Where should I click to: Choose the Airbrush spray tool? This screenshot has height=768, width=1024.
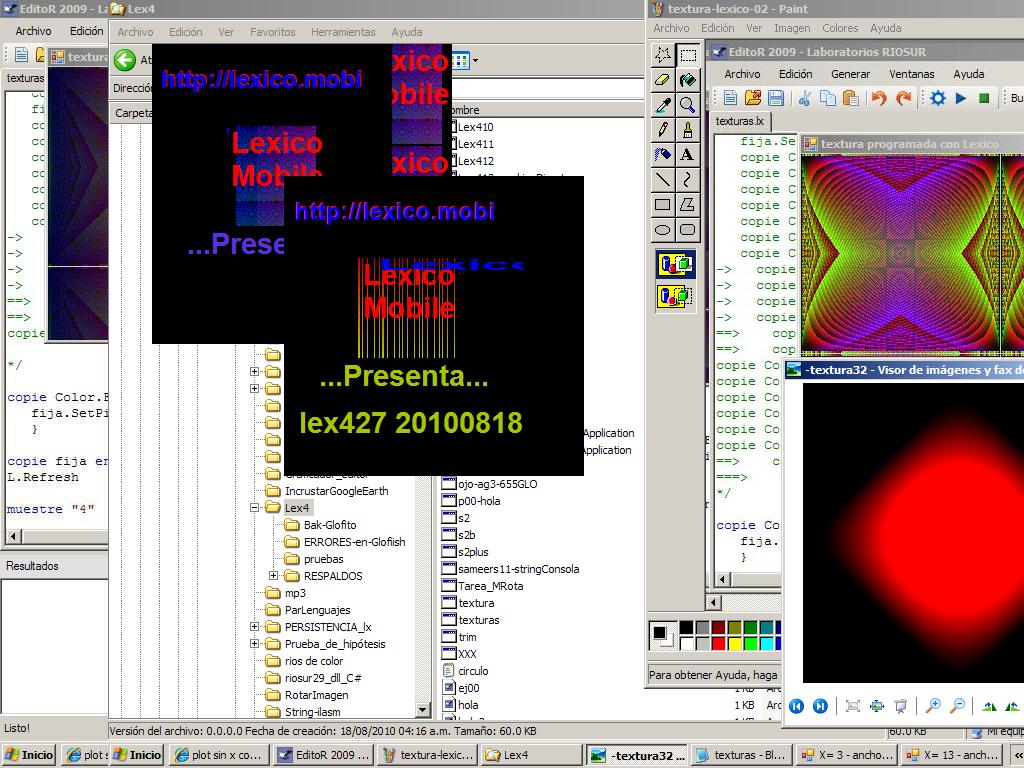(662, 154)
